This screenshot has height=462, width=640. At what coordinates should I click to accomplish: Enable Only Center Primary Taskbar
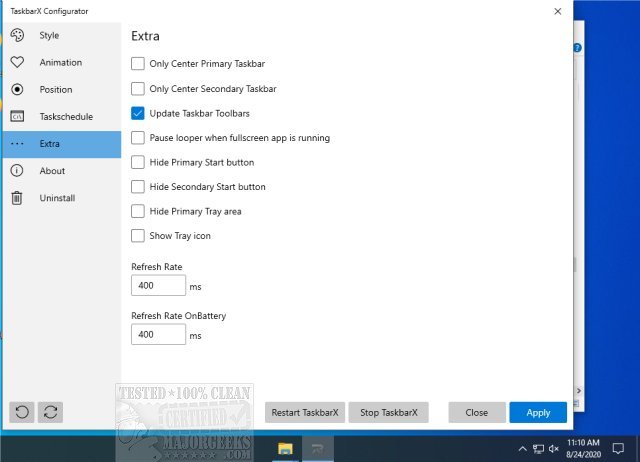[138, 64]
